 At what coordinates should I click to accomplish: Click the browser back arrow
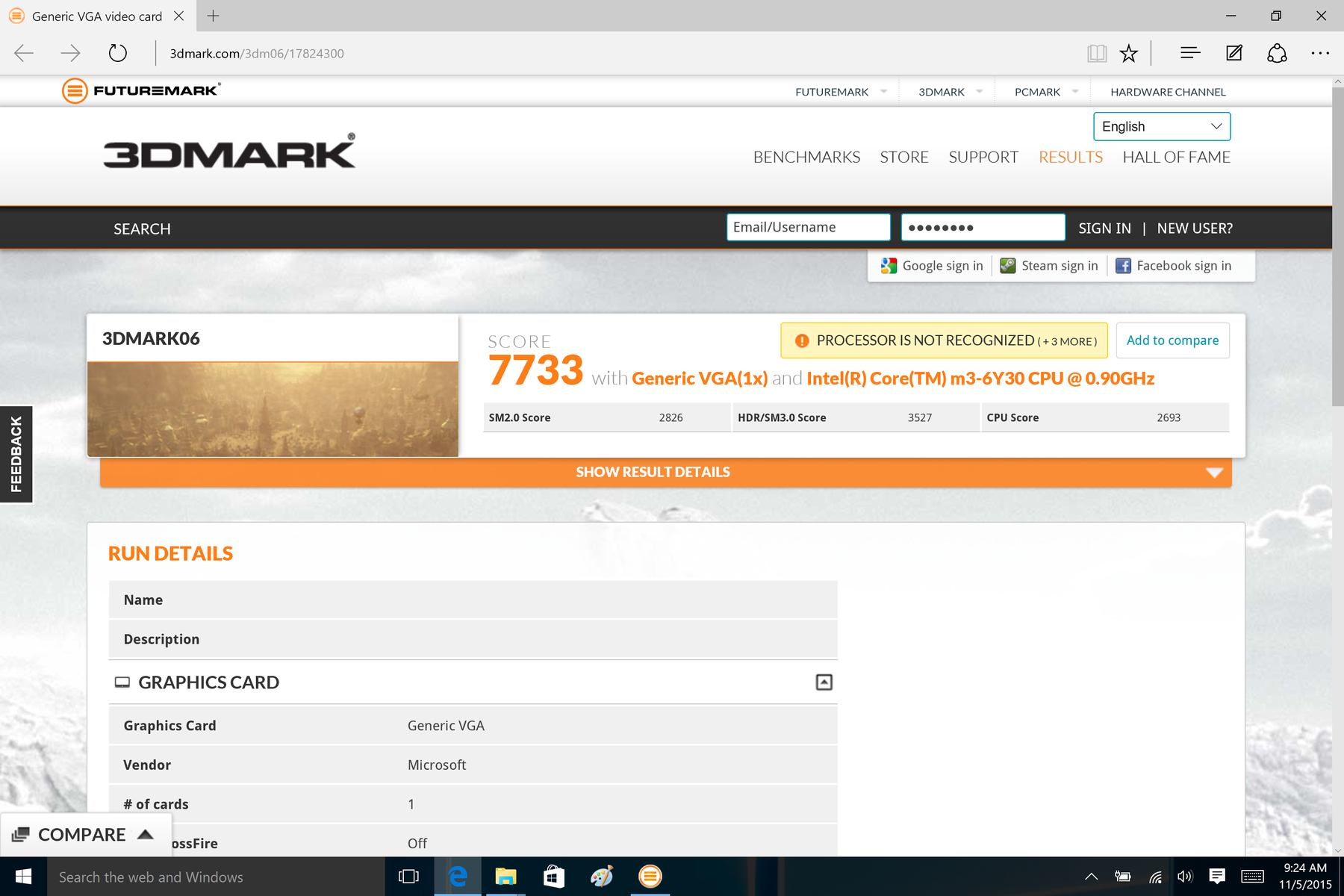(x=24, y=53)
